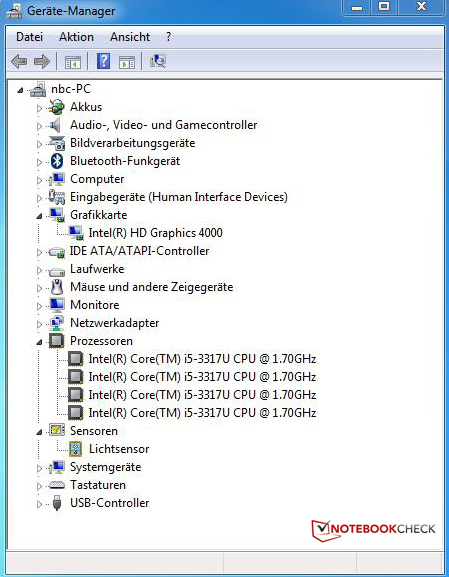Expand the Netzwerkadapter category
Screen dimensions: 449x577
pos(39,324)
